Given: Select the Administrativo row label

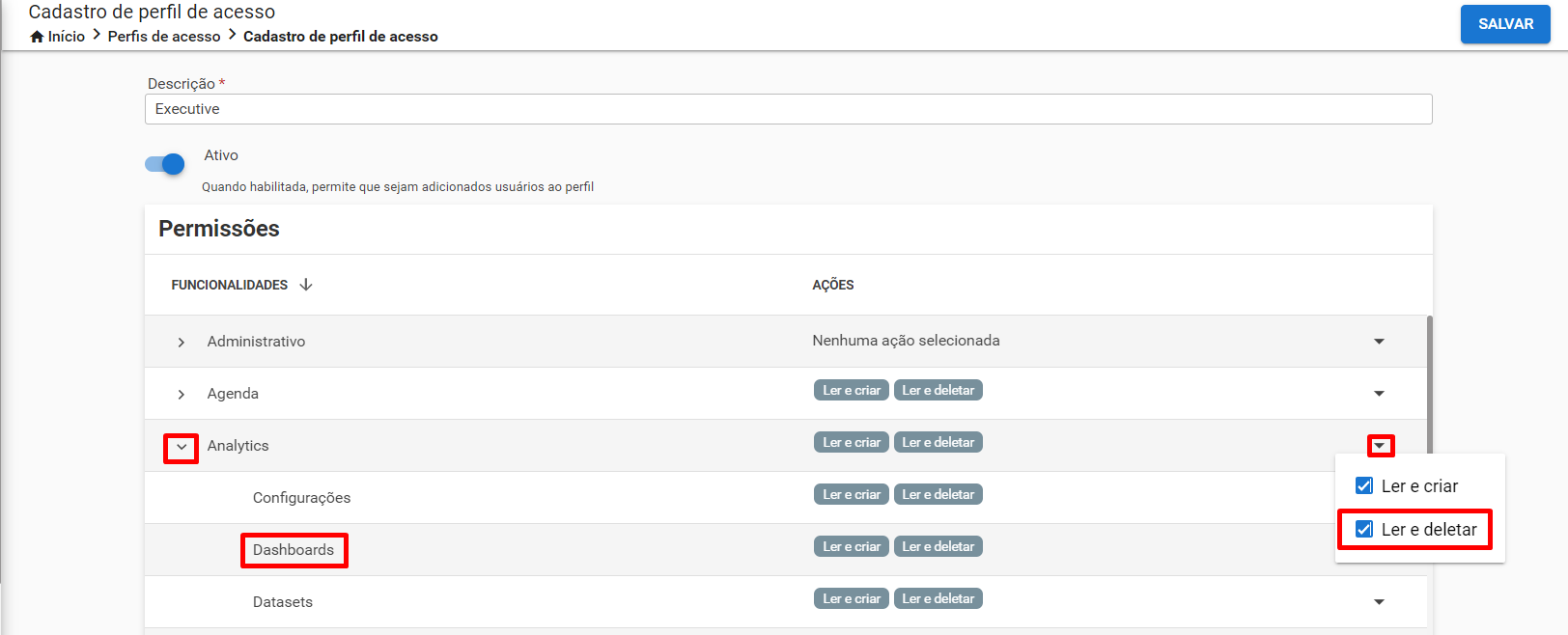Looking at the screenshot, I should [256, 342].
